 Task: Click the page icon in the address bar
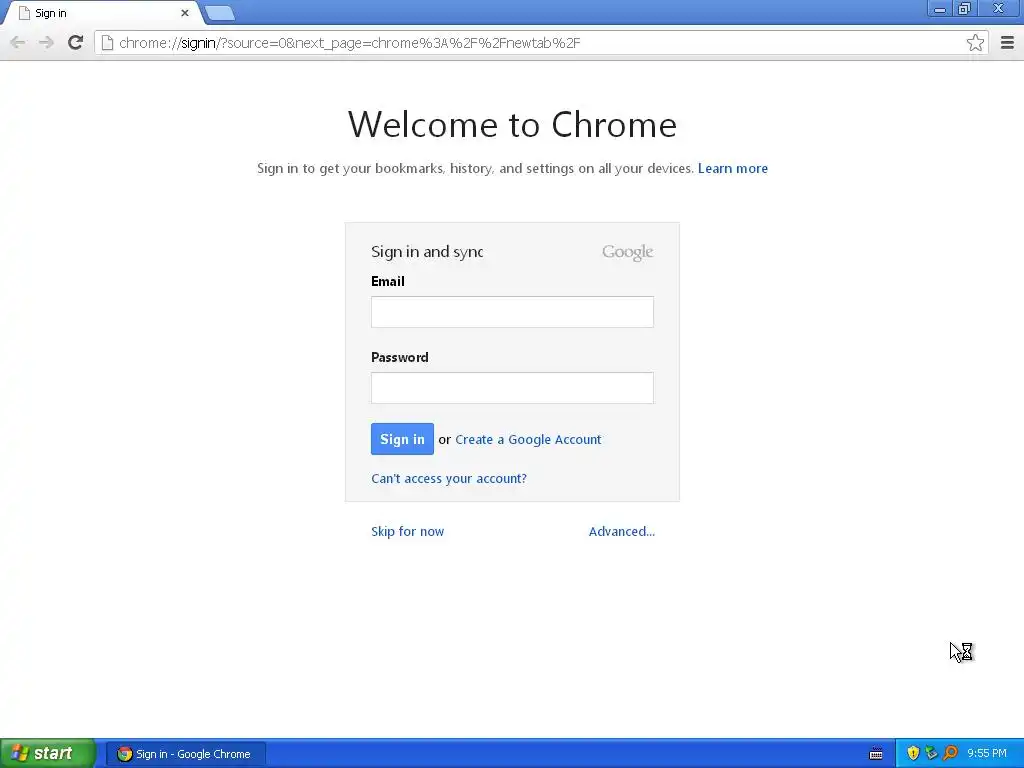pyautogui.click(x=107, y=42)
